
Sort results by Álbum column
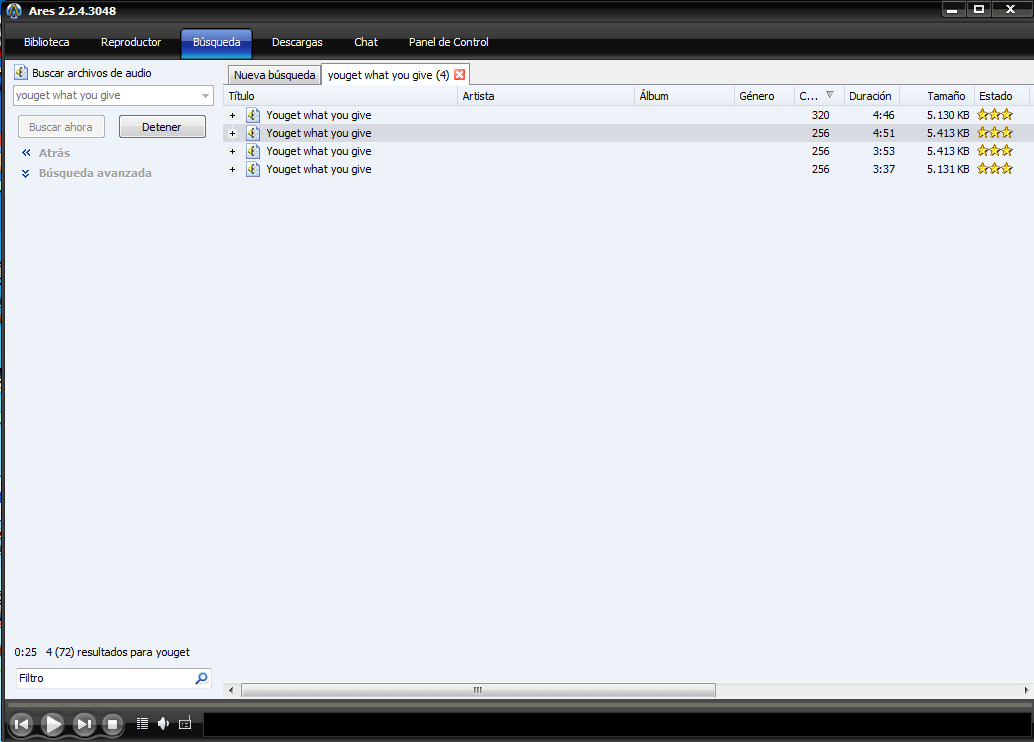(x=684, y=96)
